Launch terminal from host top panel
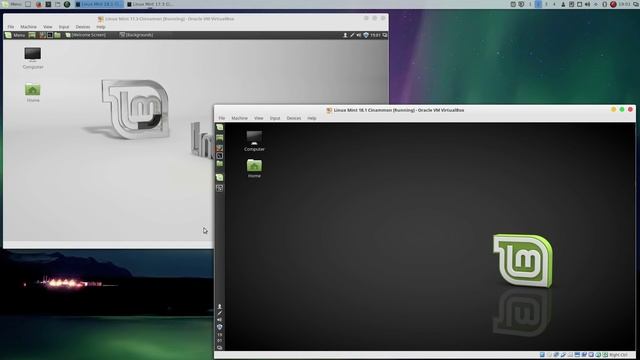 pos(48,4)
